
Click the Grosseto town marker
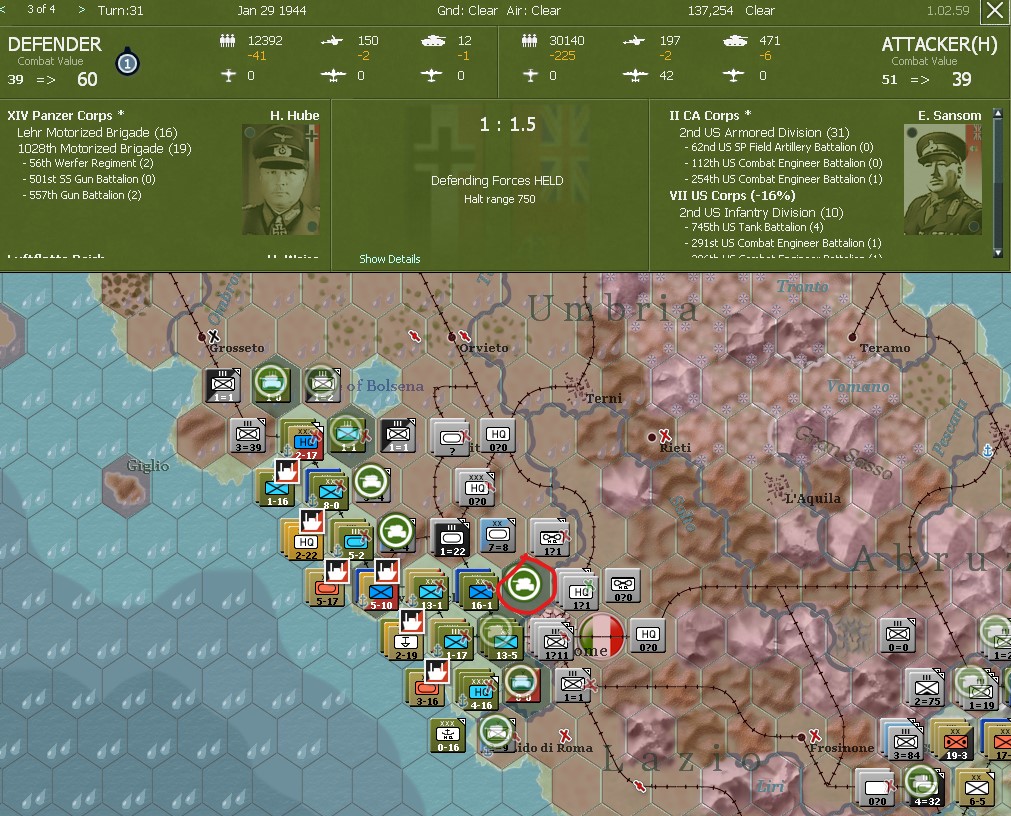point(201,337)
